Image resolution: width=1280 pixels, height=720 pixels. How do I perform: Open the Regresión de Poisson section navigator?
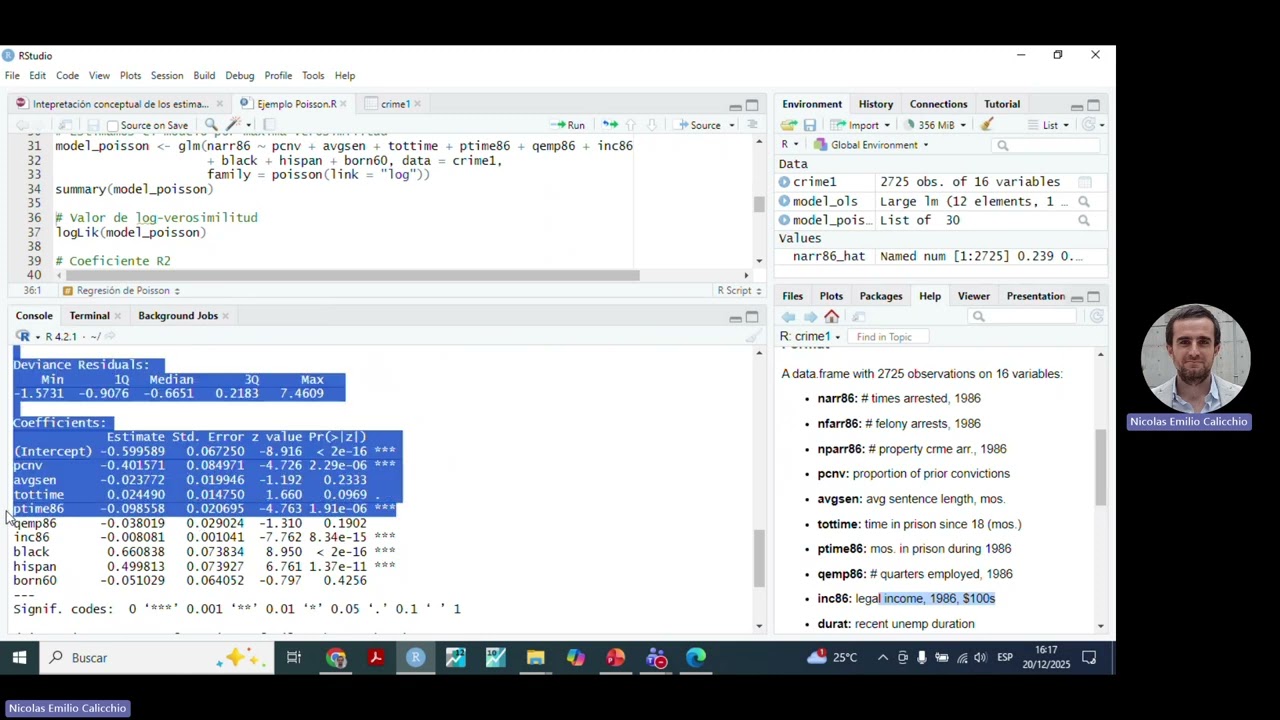coord(121,291)
